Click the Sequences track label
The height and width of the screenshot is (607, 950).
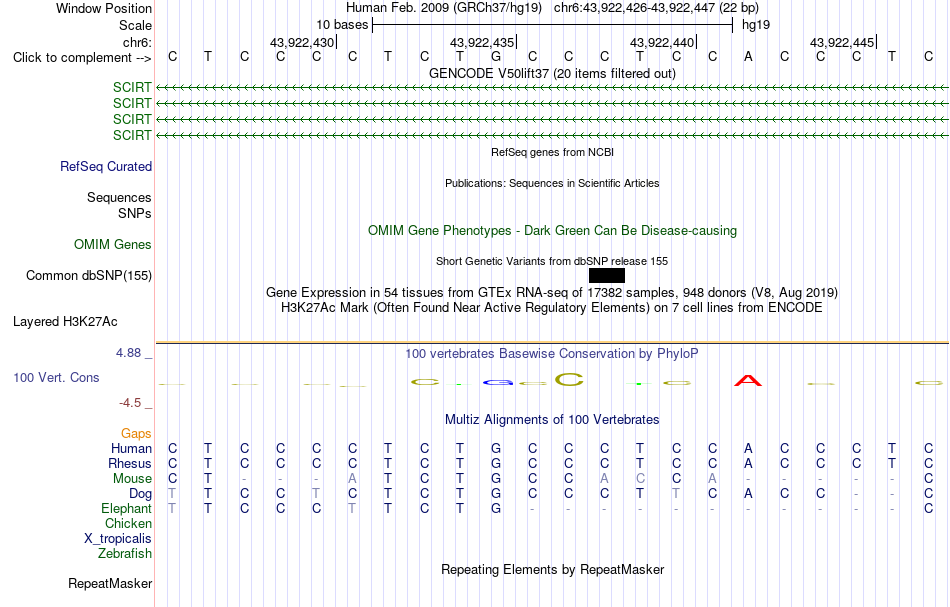119,197
